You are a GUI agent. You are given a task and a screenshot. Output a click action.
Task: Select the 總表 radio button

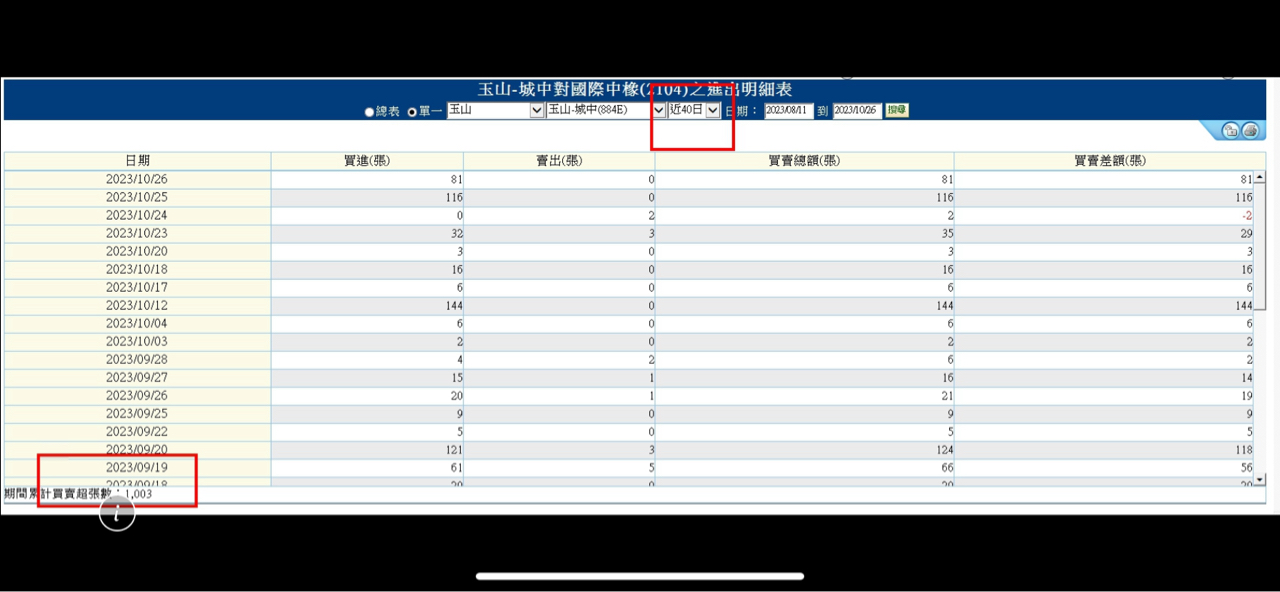[x=370, y=112]
